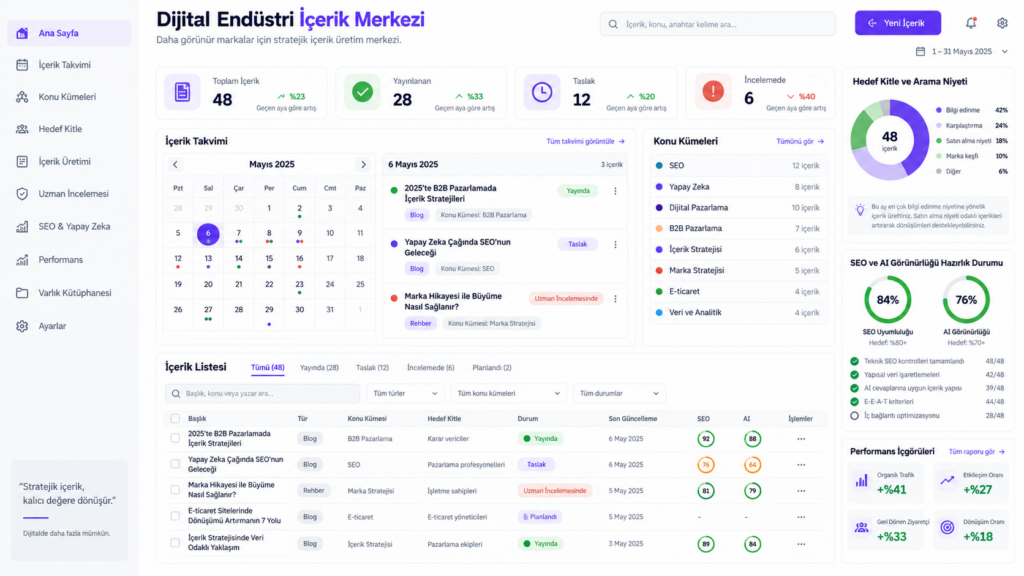Click the Taslak clock icon
This screenshot has width=1024, height=576.
[541, 92]
